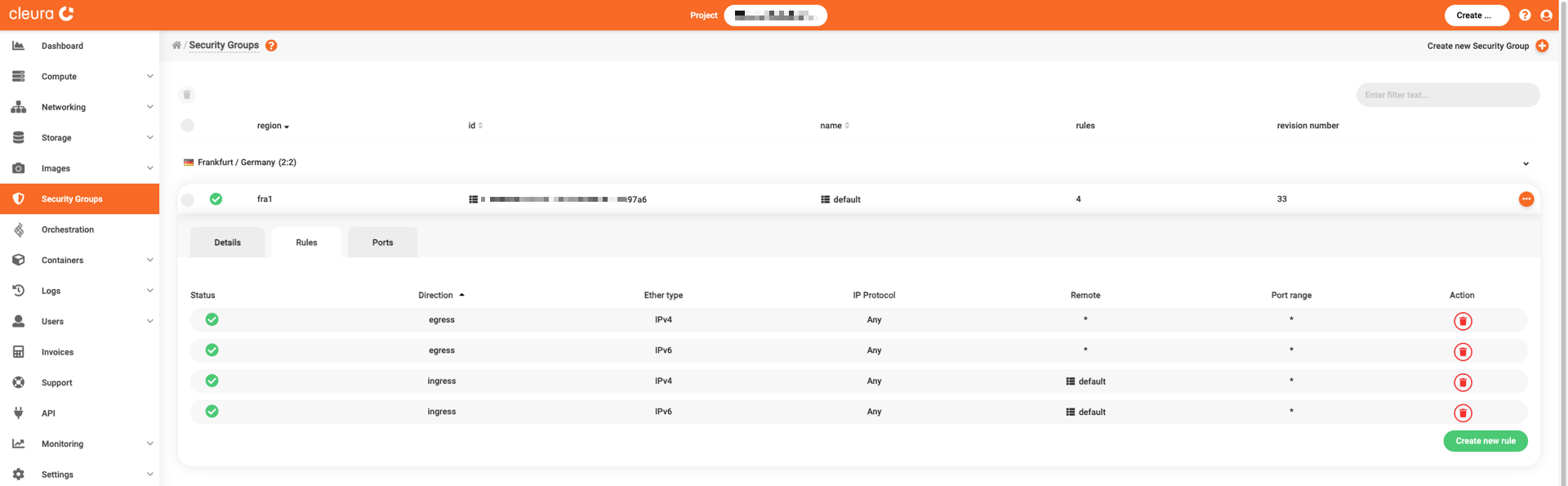Go to home via breadcrumb house icon
The width and height of the screenshot is (1568, 486).
click(x=176, y=46)
